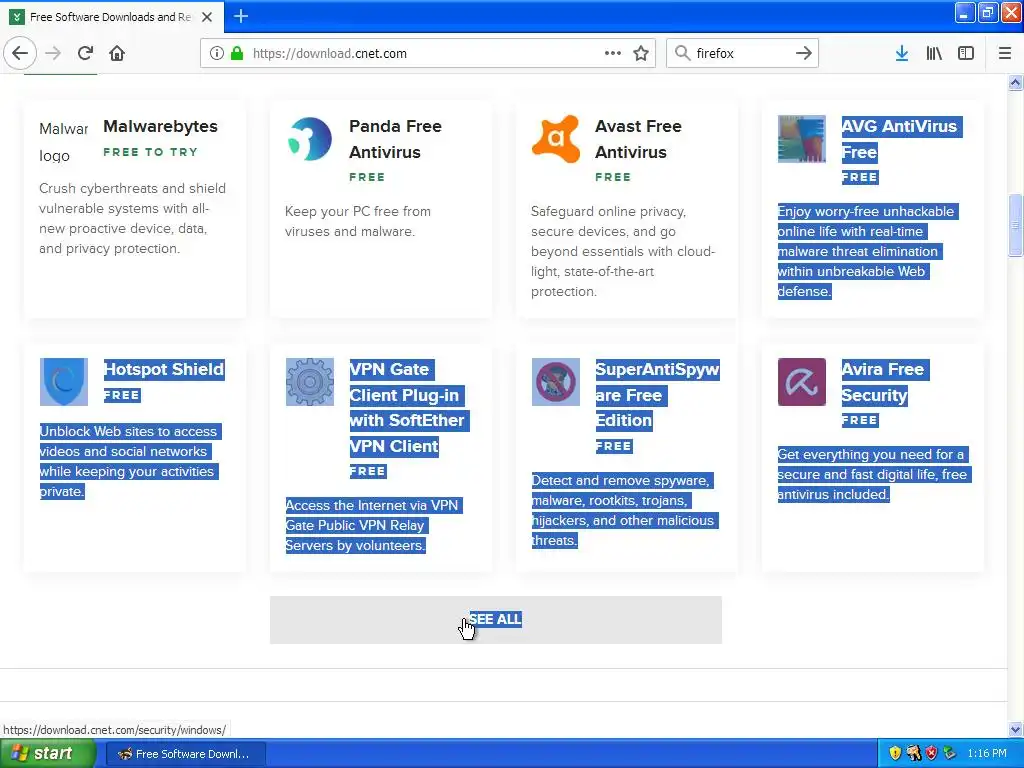Show site information via the info icon
This screenshot has height=768, width=1024.
(x=217, y=53)
